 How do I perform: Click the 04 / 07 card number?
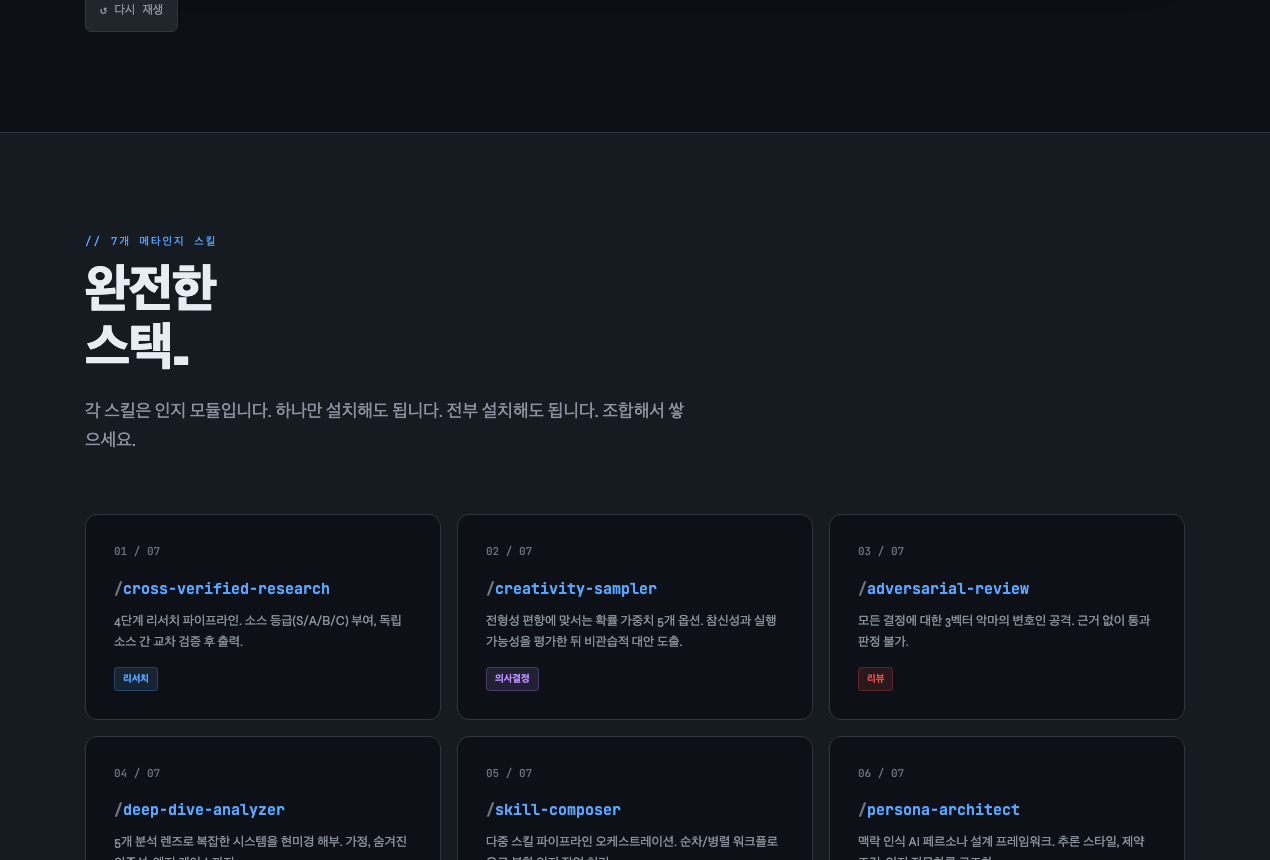pos(137,773)
